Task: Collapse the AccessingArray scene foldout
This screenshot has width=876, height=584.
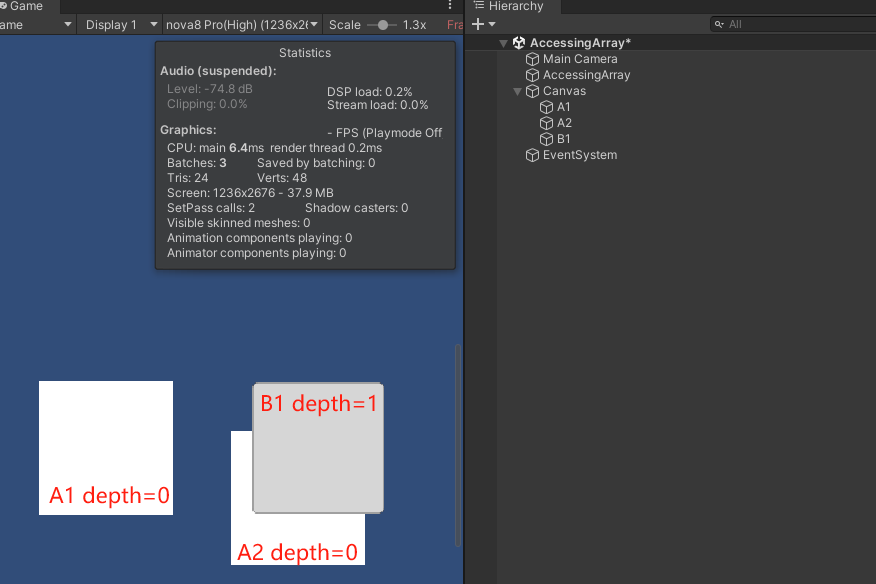Action: [x=503, y=43]
